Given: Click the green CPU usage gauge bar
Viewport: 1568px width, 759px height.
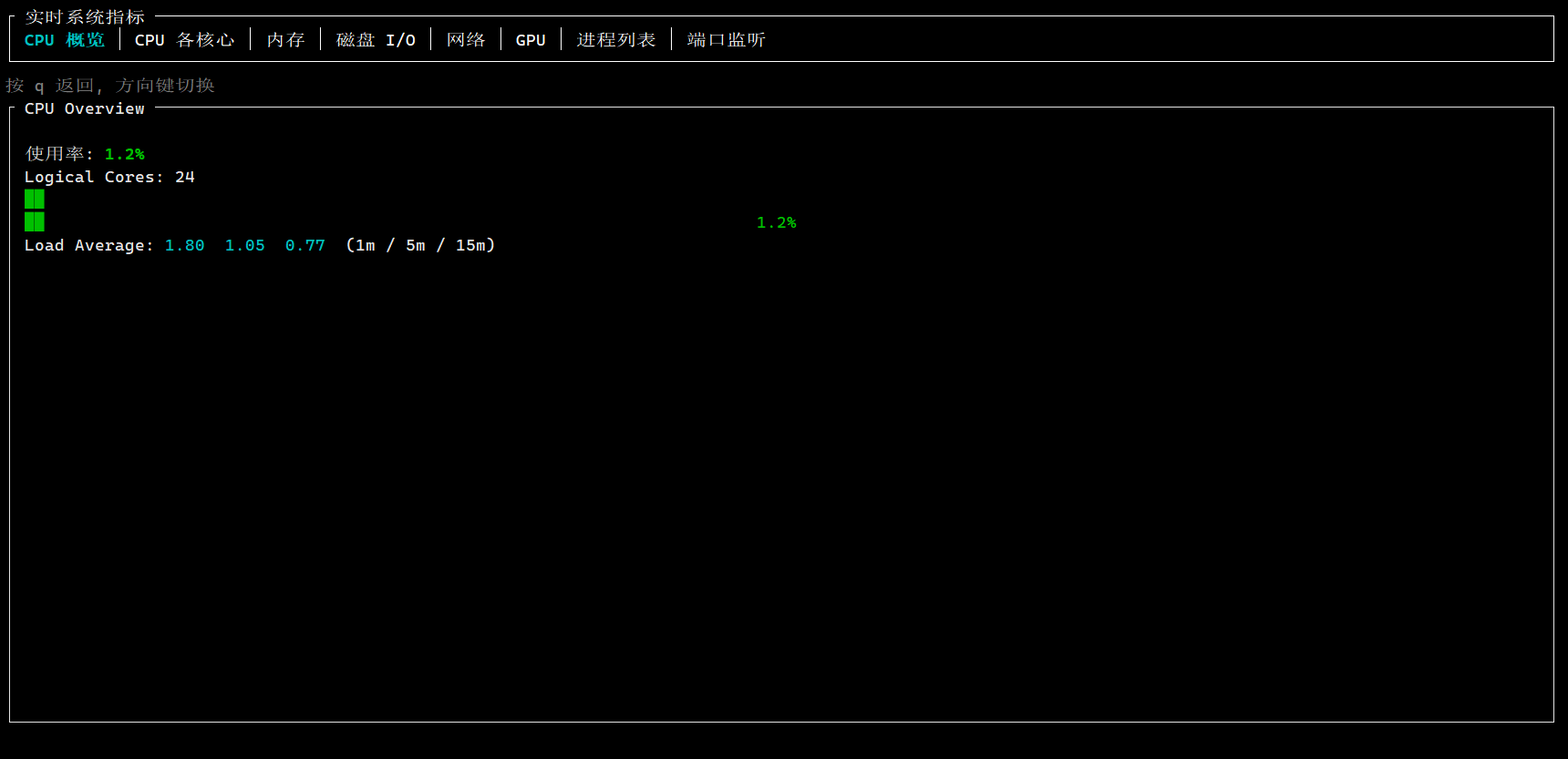Looking at the screenshot, I should point(35,210).
